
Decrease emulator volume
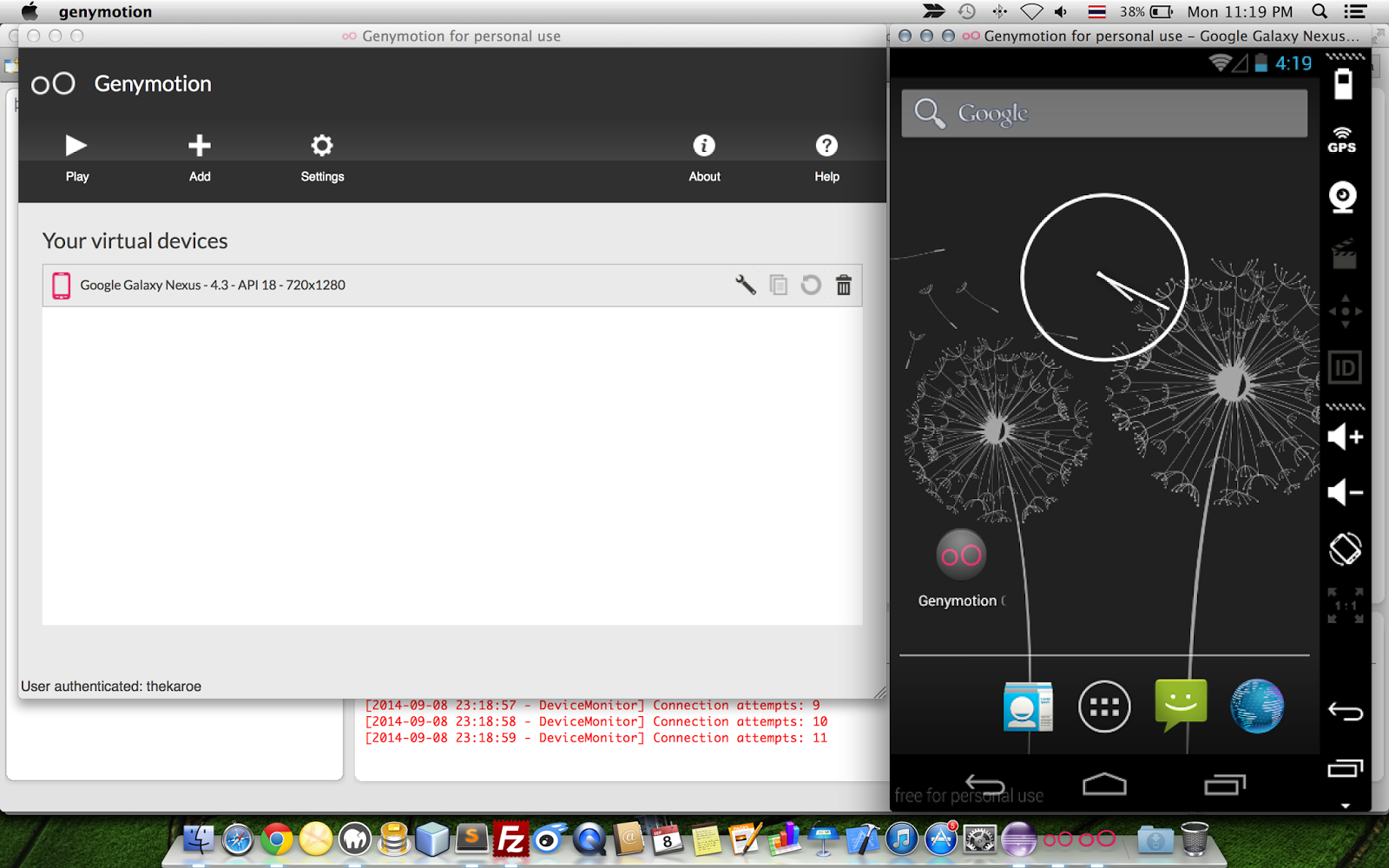coord(1345,492)
